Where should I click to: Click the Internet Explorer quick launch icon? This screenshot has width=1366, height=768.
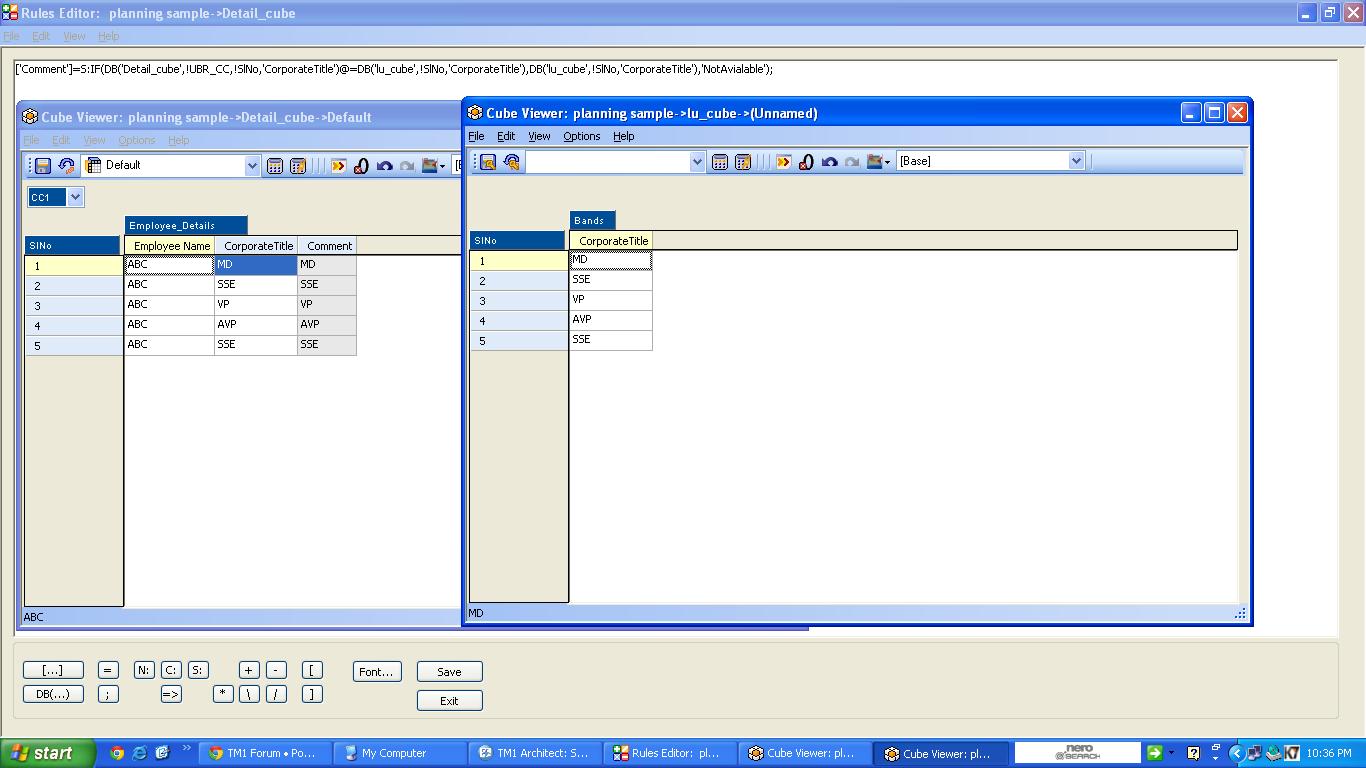click(x=140, y=753)
